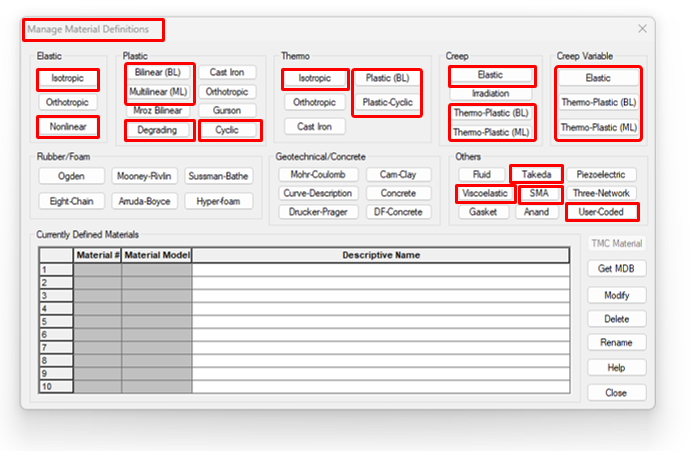Choose Creep Variable Thermo-Plastic (BL)

[598, 103]
